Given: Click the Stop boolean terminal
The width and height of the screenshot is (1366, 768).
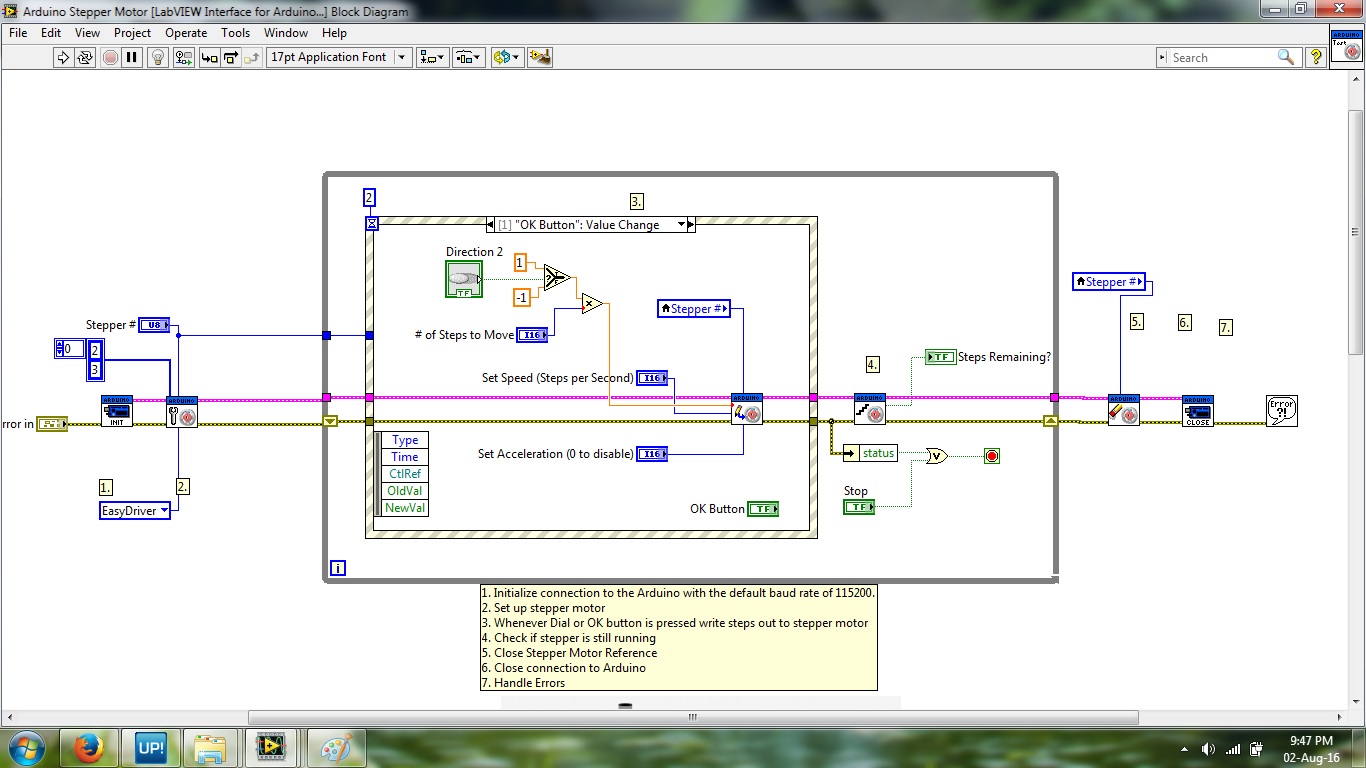Looking at the screenshot, I should (859, 508).
